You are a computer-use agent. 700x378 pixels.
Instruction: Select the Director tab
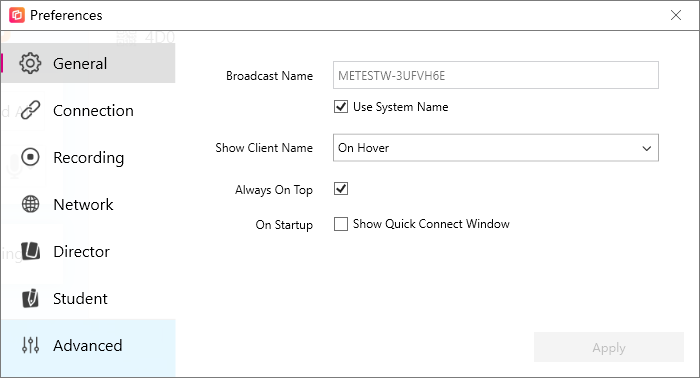pos(88,251)
